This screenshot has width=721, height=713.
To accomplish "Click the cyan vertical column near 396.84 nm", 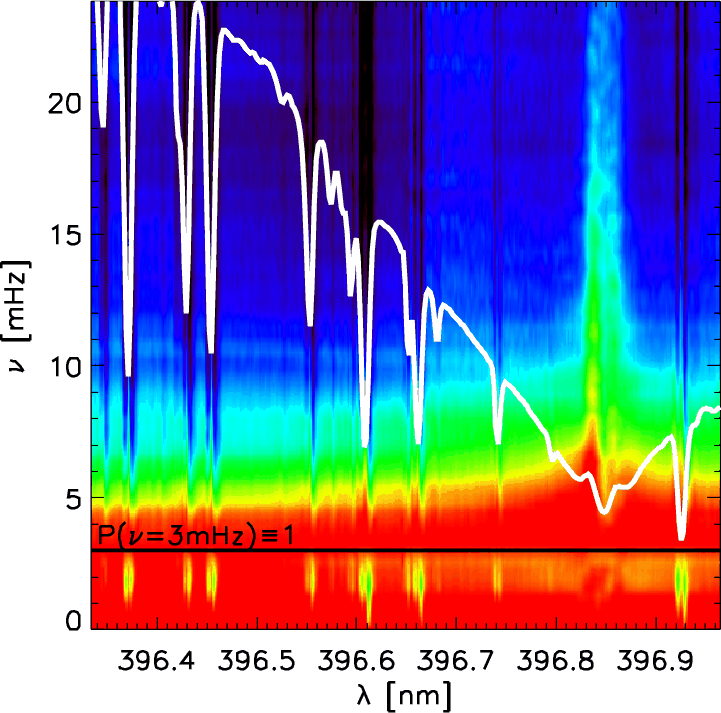I will (x=600, y=150).
